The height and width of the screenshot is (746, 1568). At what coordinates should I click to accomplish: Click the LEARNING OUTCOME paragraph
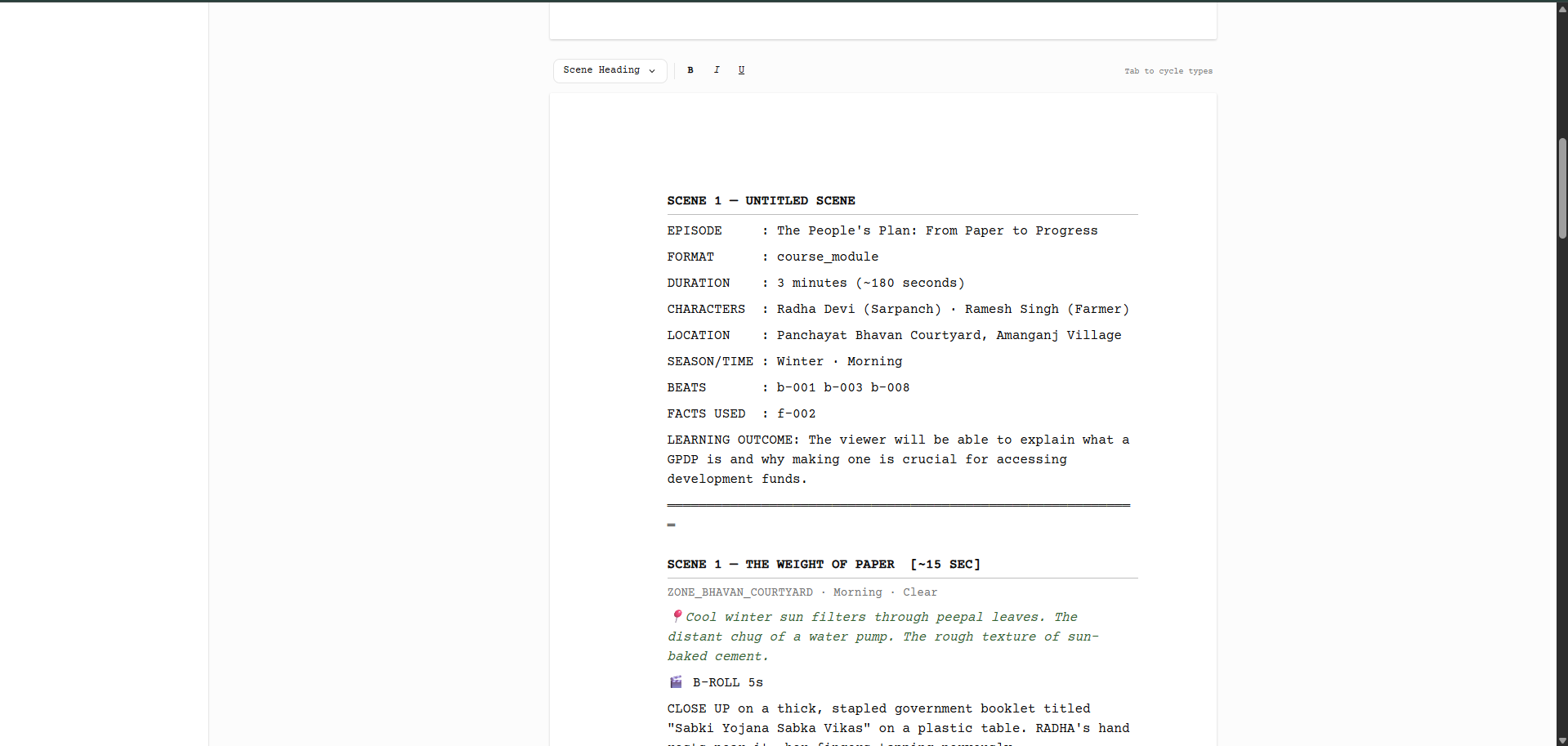tap(897, 459)
